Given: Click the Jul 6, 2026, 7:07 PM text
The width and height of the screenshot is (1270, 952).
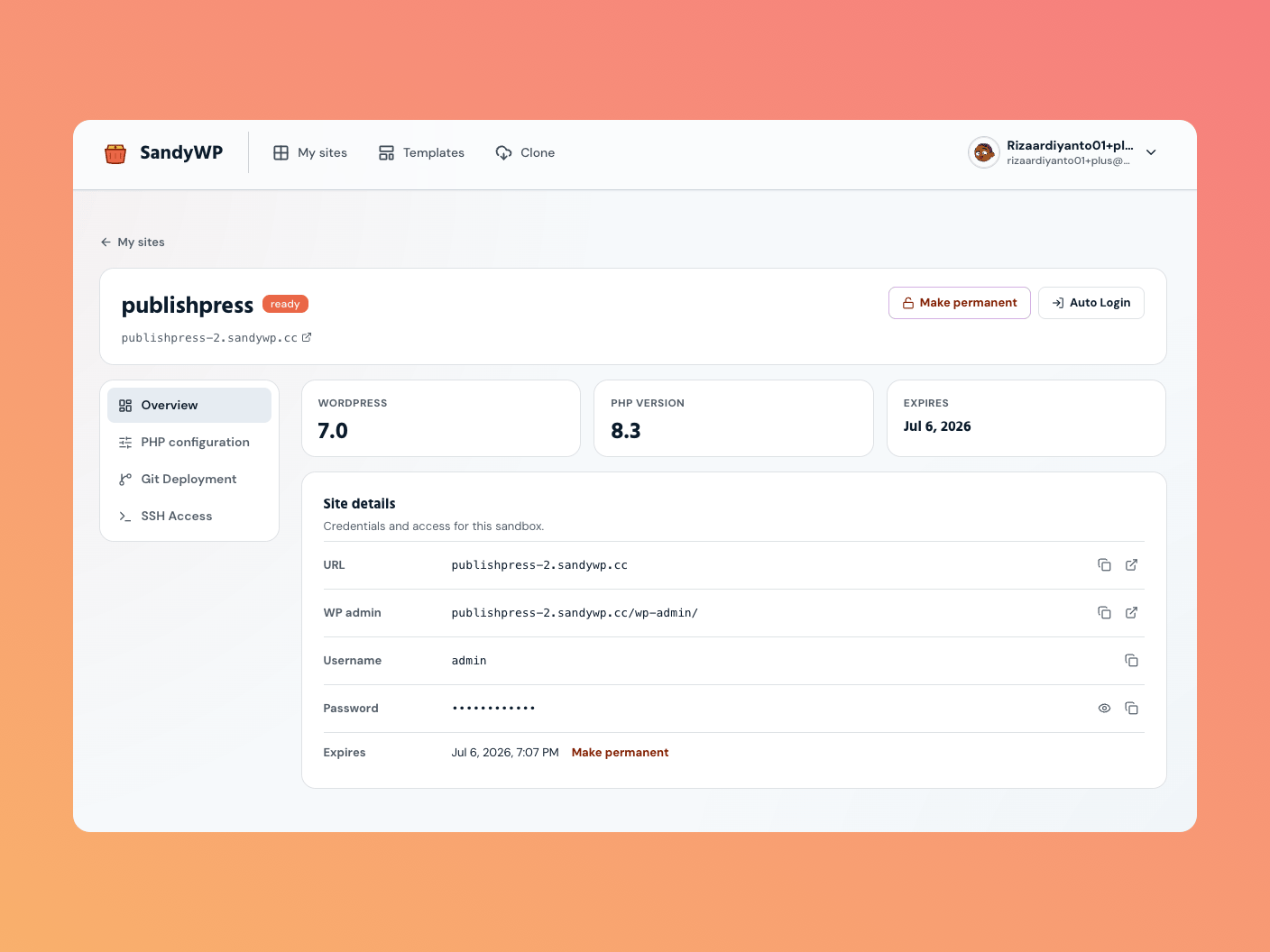Looking at the screenshot, I should click(x=505, y=753).
